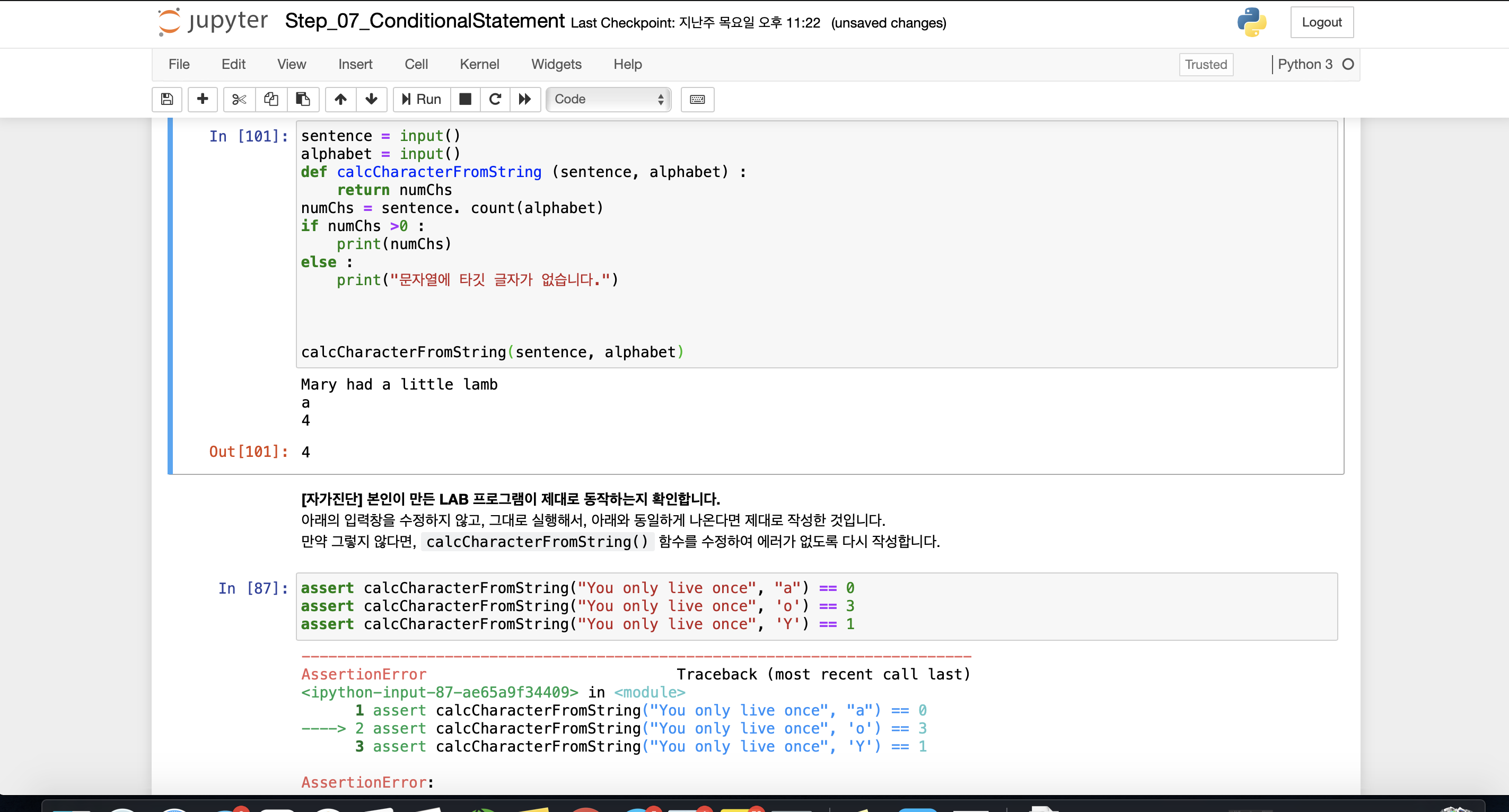The height and width of the screenshot is (812, 1509).
Task: Click the 'def calcCharacterFromString' line
Action: click(x=524, y=172)
